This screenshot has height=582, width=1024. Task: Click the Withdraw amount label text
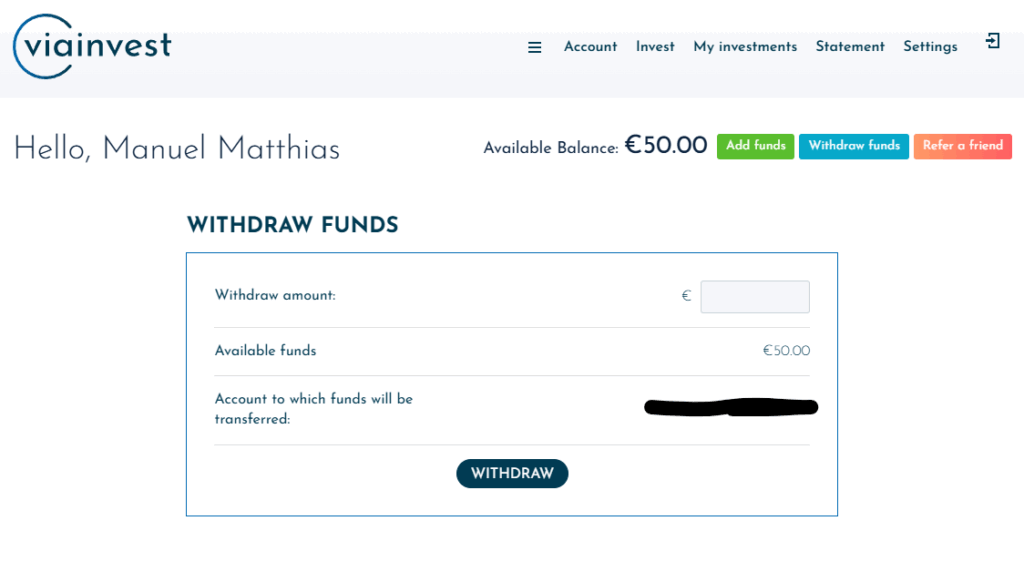[275, 296]
